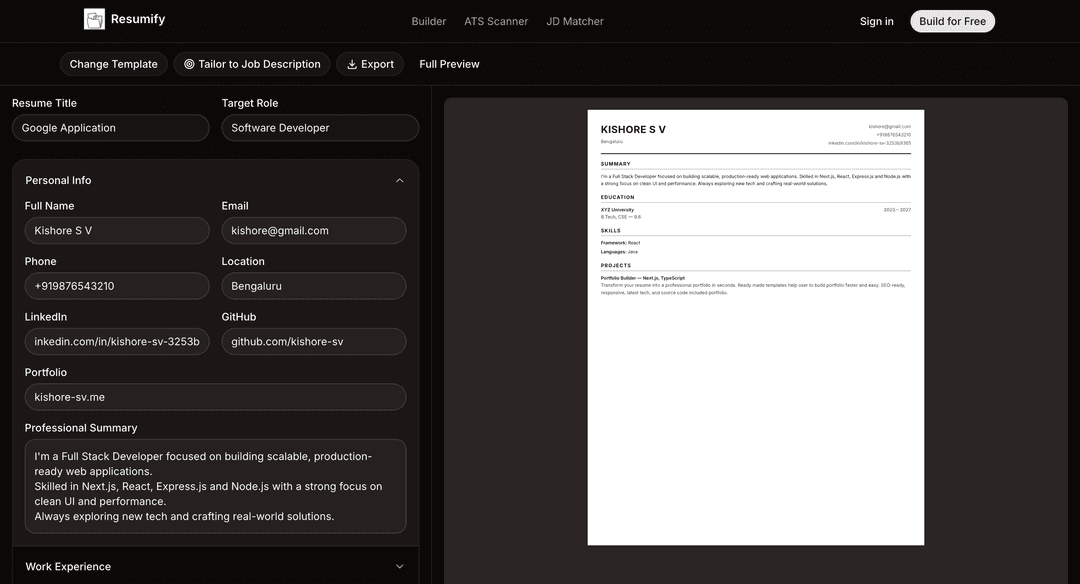1080x584 pixels.
Task: Edit the GitHub URL field
Action: tap(314, 342)
